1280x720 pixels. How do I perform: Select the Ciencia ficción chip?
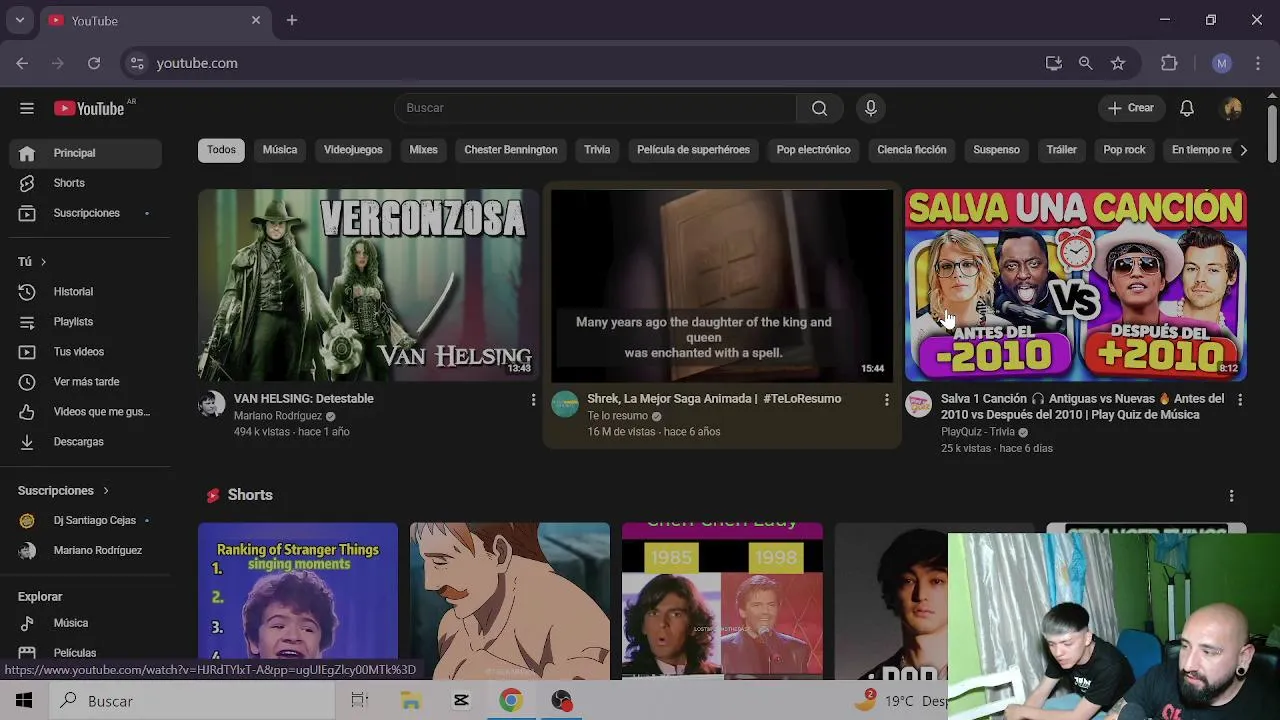912,150
